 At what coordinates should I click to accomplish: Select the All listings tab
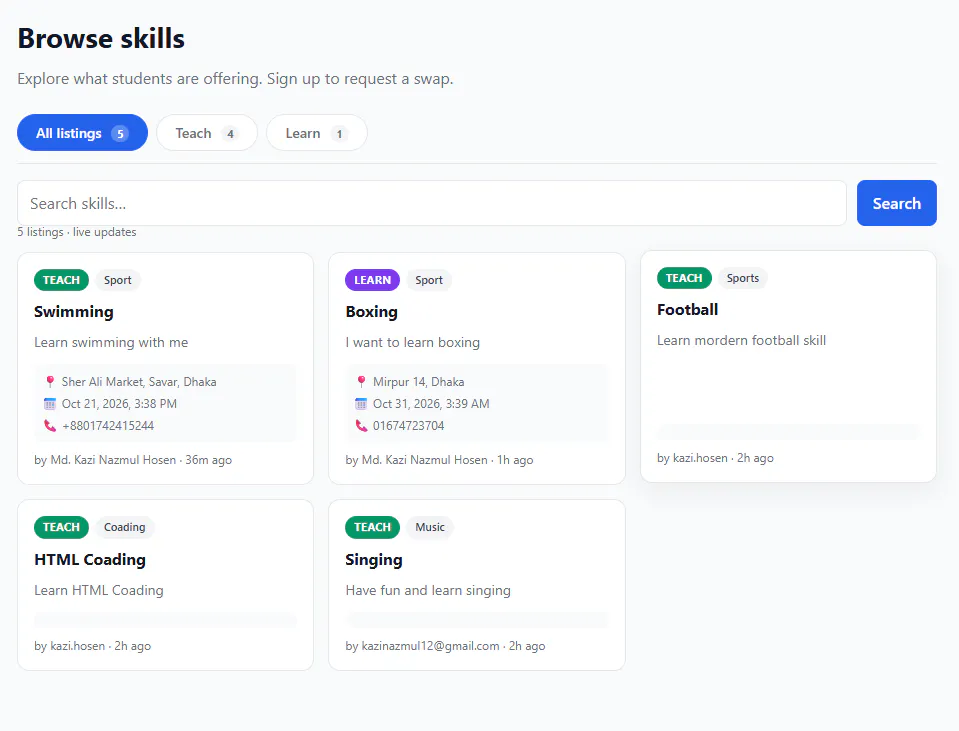pyautogui.click(x=83, y=133)
